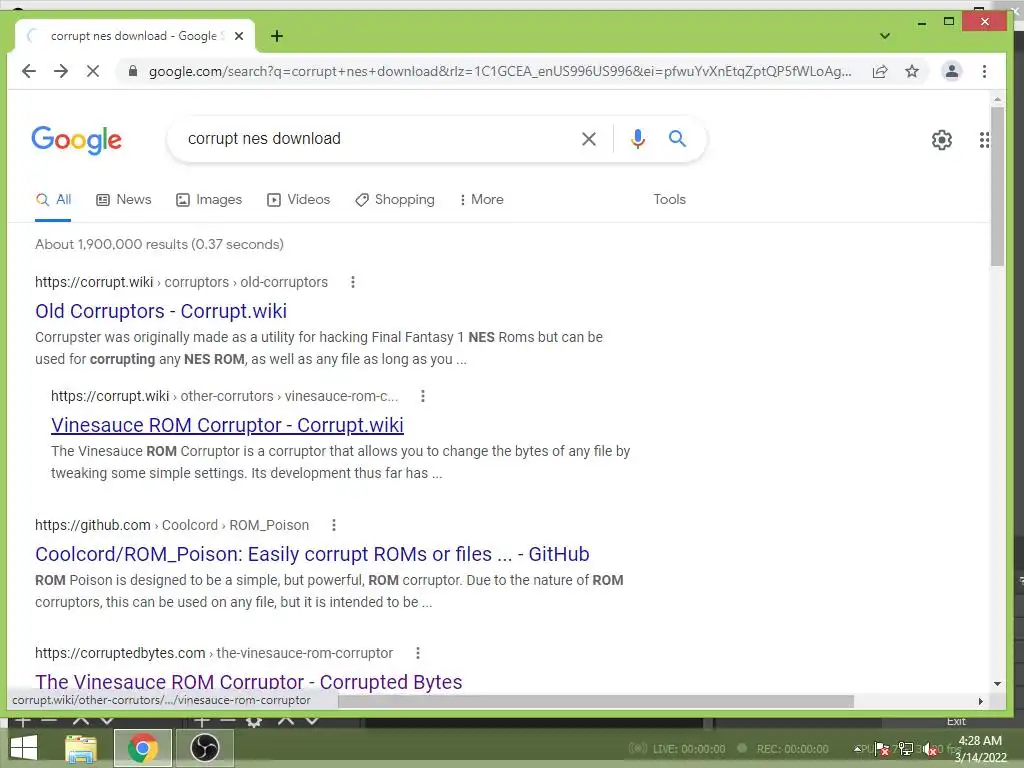Viewport: 1024px width, 768px height.
Task: Click into the search field text
Action: [264, 138]
